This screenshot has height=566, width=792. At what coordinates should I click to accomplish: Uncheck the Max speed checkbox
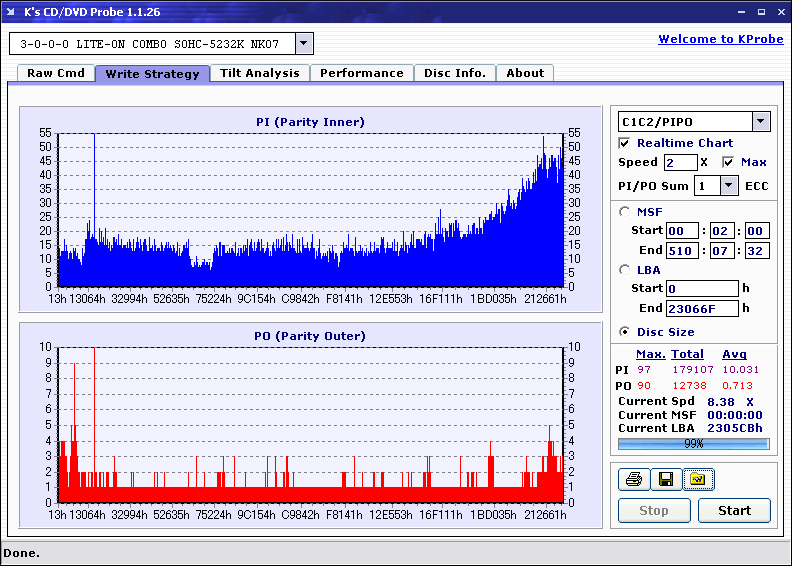[x=728, y=162]
